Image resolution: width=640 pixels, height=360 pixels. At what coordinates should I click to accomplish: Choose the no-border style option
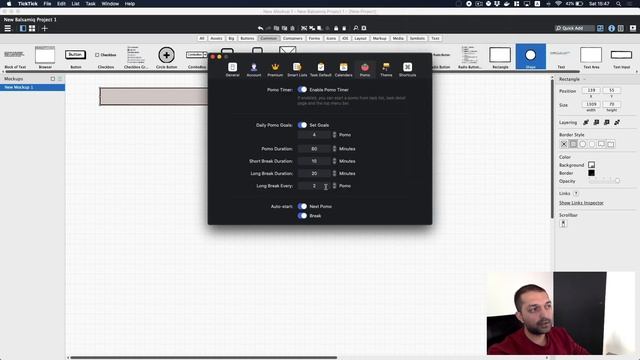(564, 144)
